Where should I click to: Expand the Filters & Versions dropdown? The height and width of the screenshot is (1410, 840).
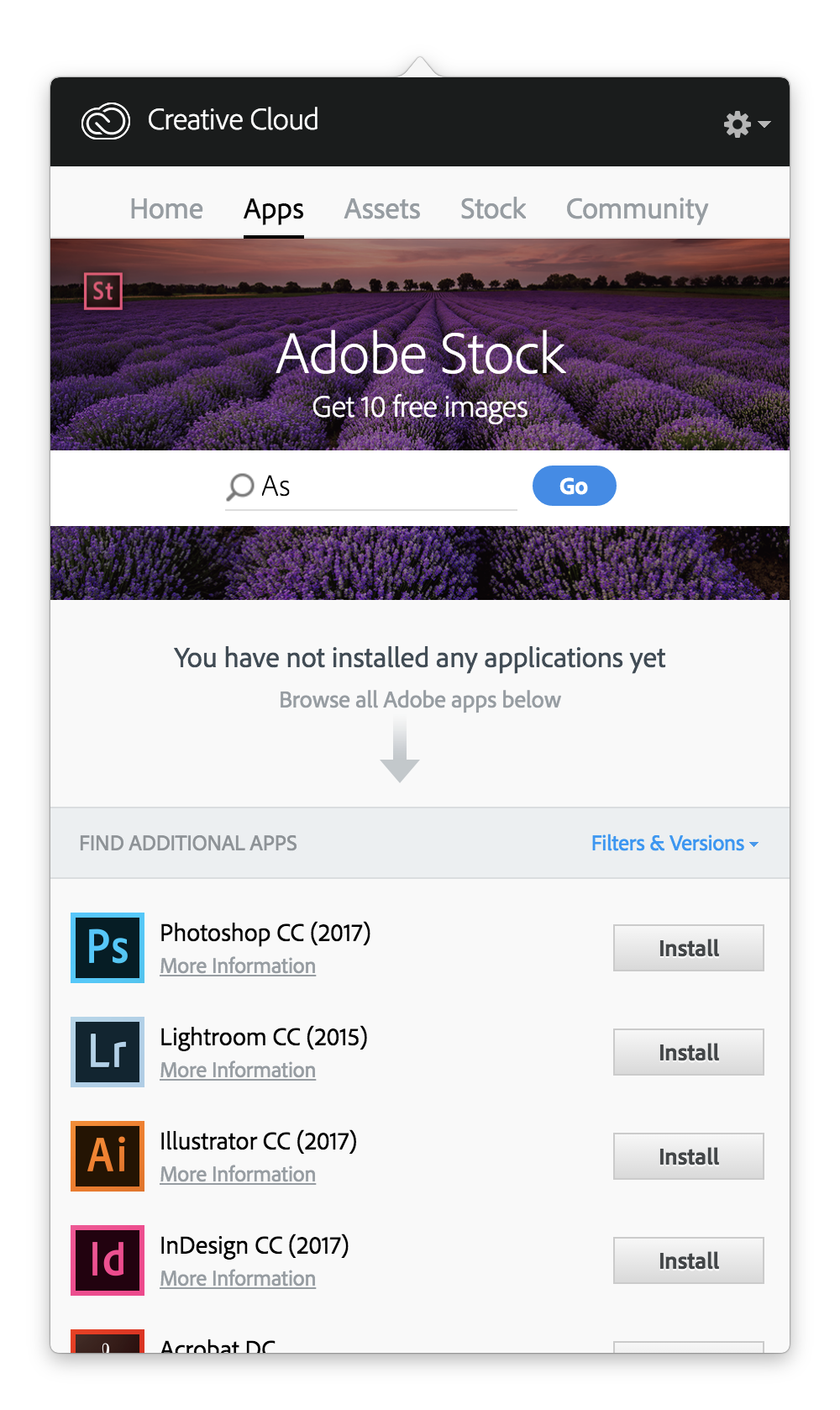tap(675, 844)
